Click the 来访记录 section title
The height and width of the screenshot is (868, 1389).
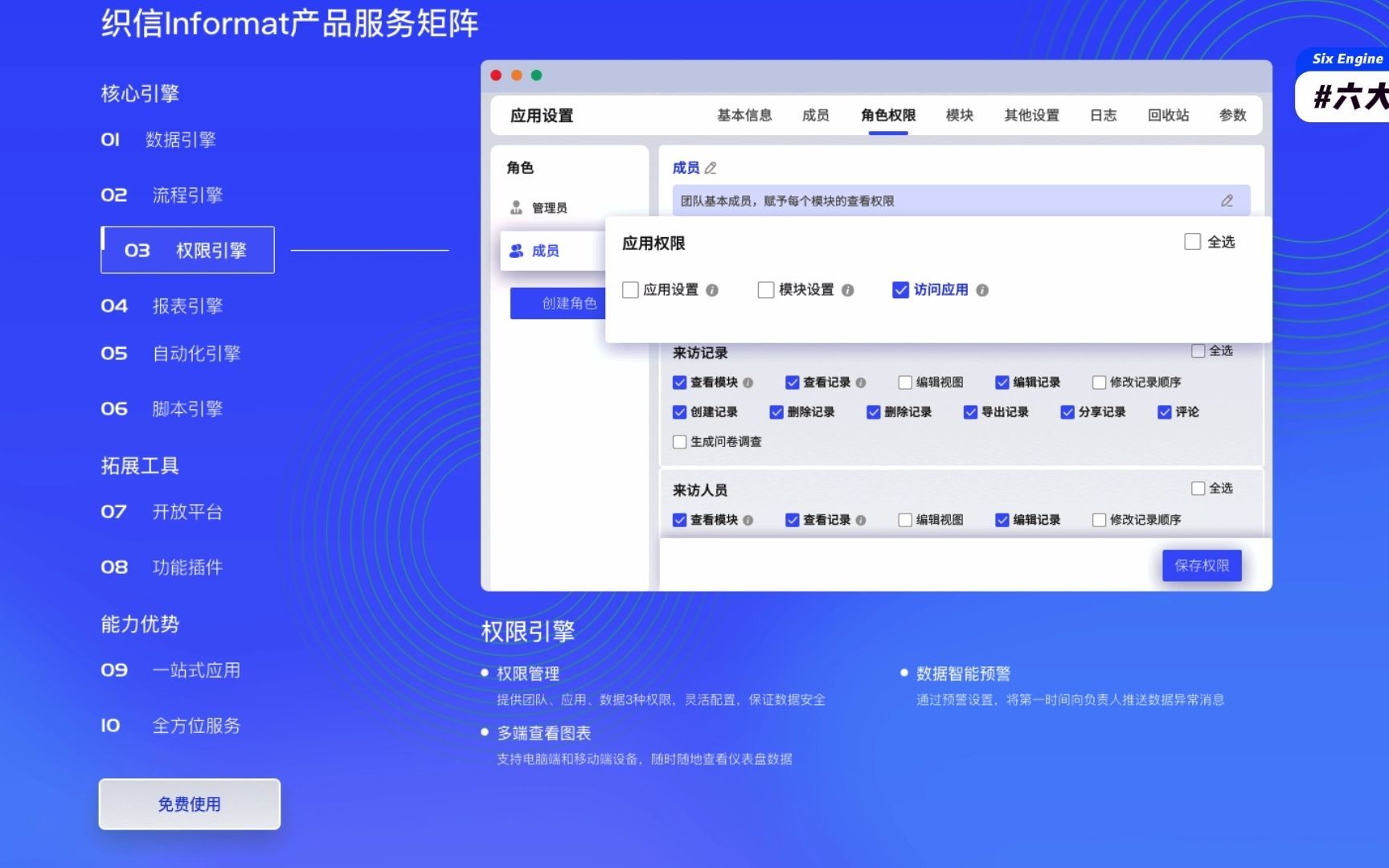pos(700,353)
